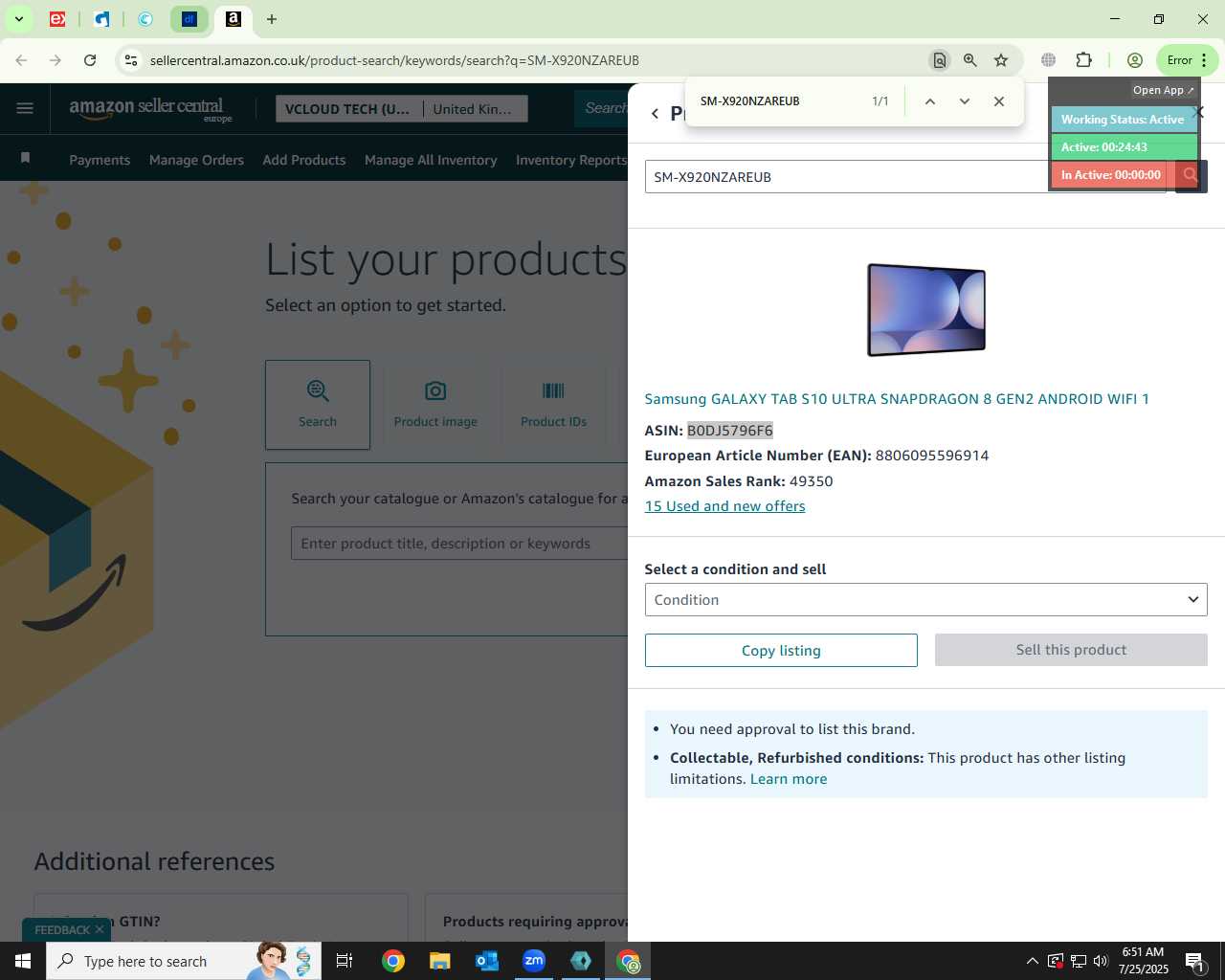Click the product keywords search field

point(459,544)
